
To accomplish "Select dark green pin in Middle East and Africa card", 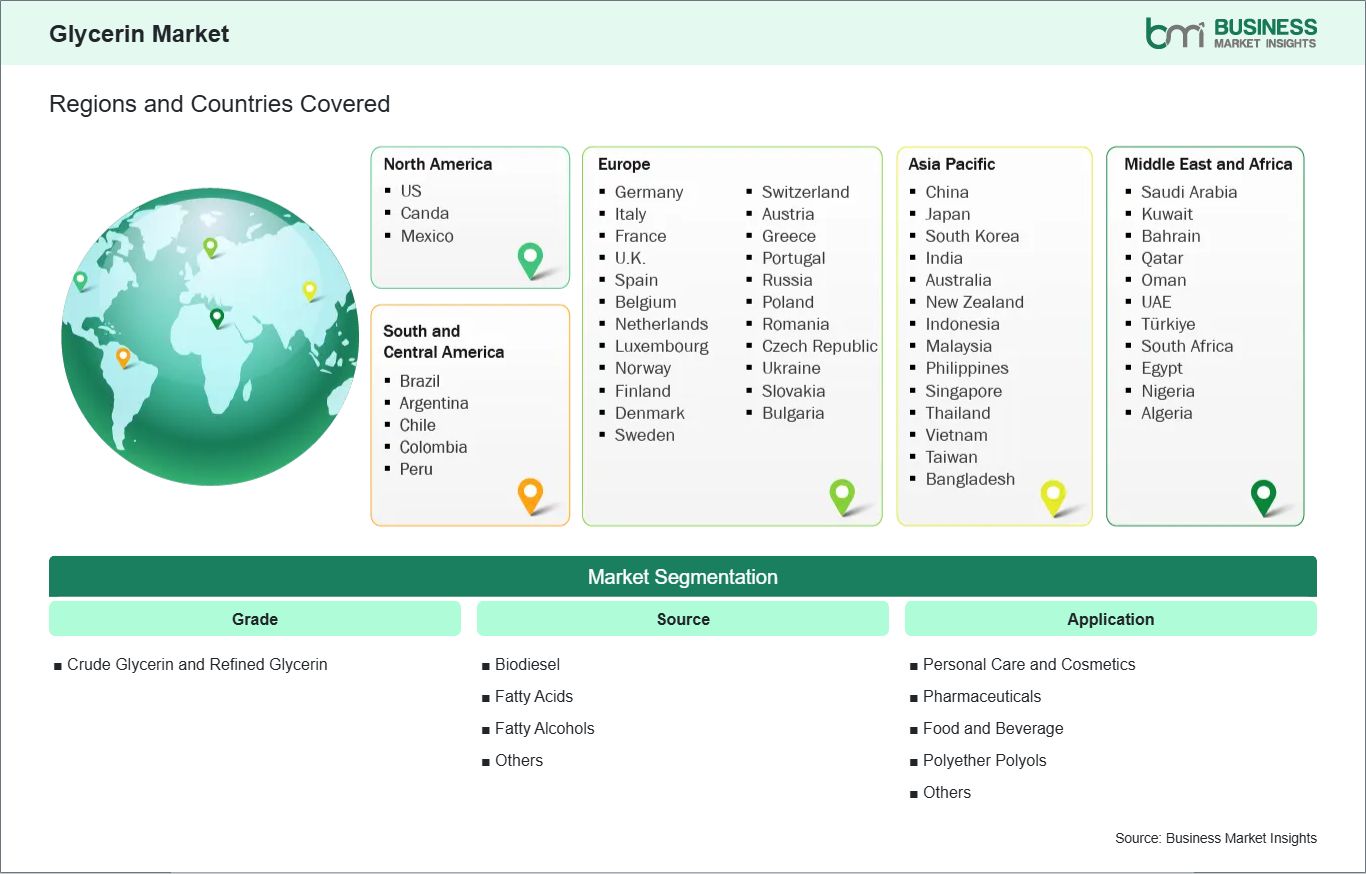I will (x=1264, y=495).
